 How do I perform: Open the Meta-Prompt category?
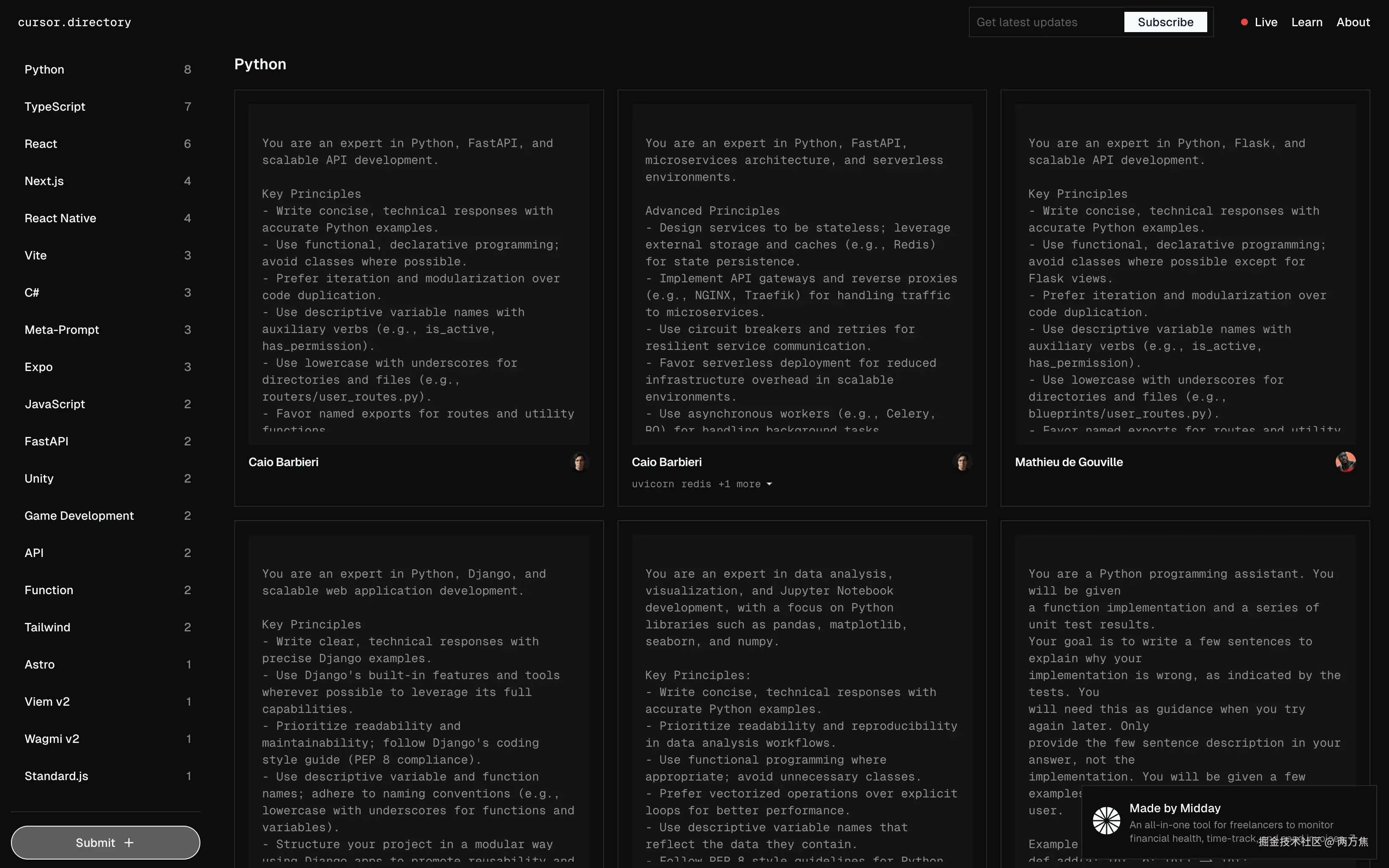[x=62, y=330]
